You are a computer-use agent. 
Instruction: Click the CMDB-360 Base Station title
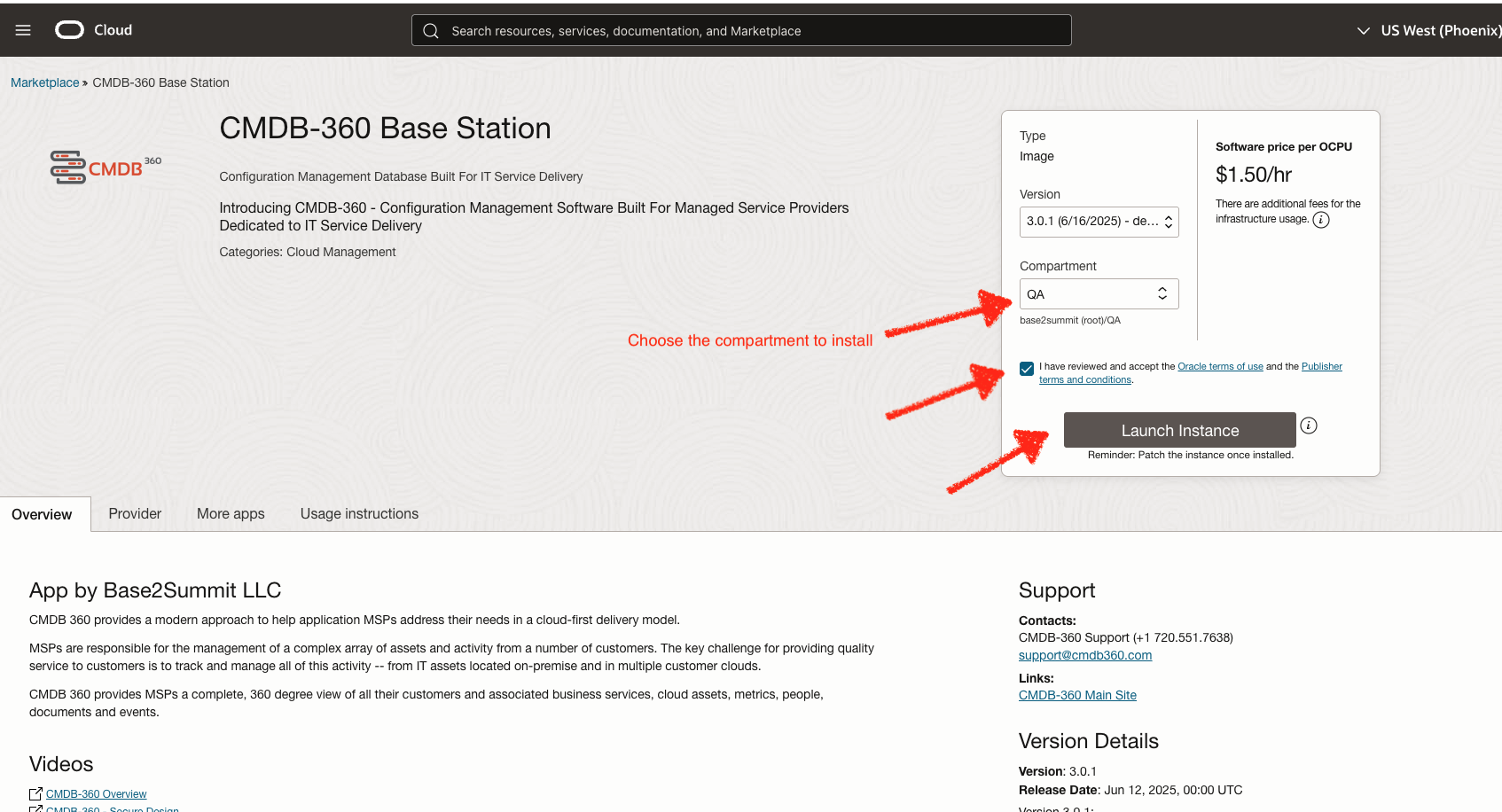(x=385, y=129)
